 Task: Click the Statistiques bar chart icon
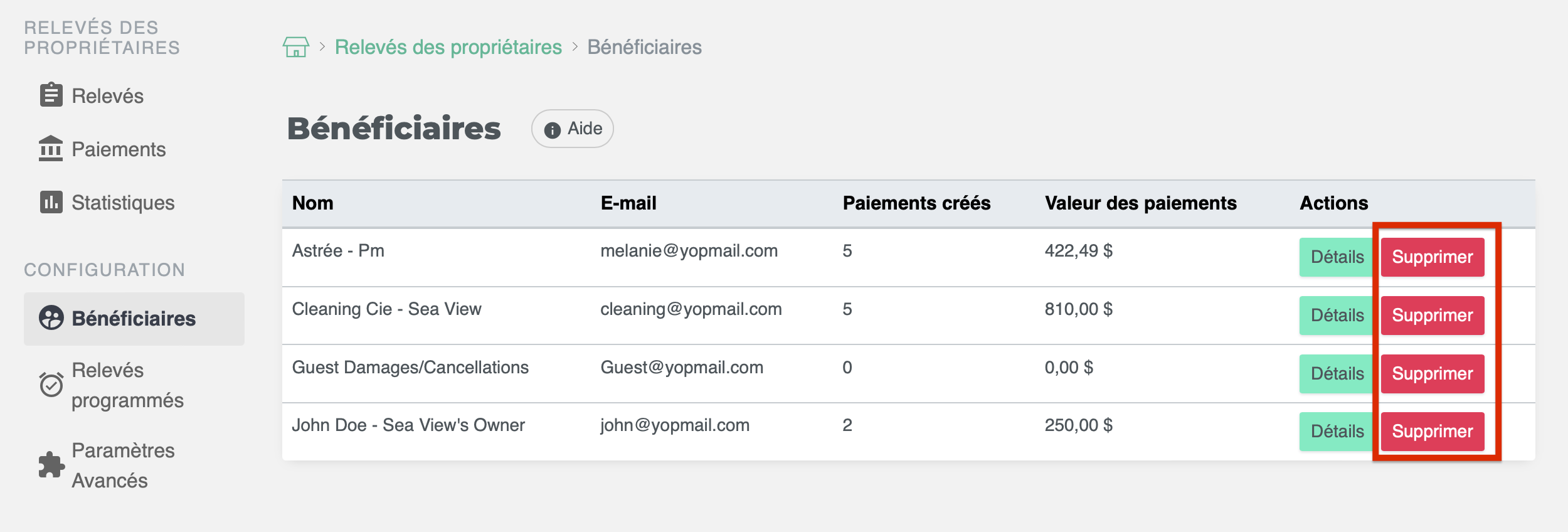51,202
